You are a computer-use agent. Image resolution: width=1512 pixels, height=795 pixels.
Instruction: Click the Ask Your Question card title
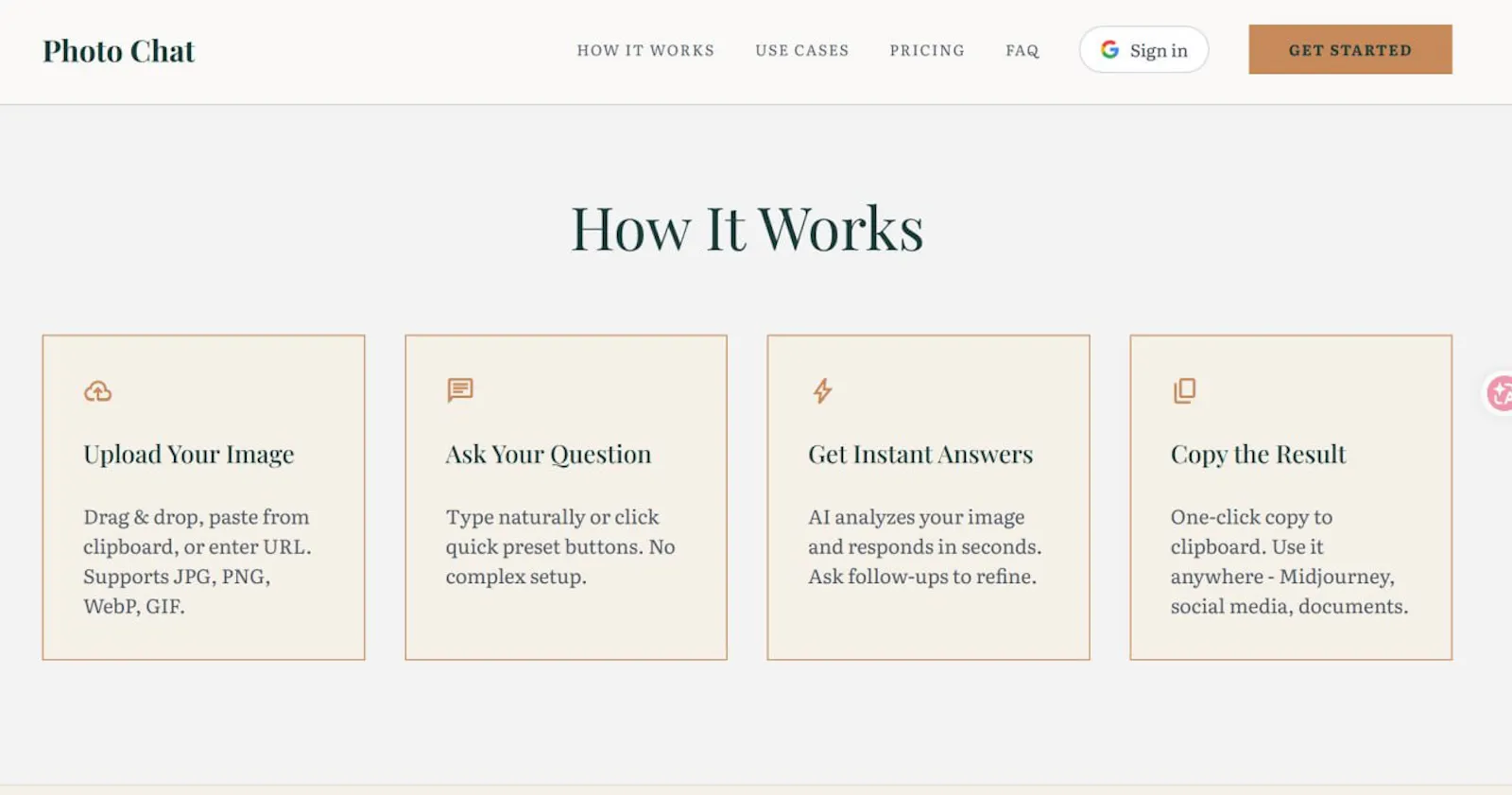[549, 455]
